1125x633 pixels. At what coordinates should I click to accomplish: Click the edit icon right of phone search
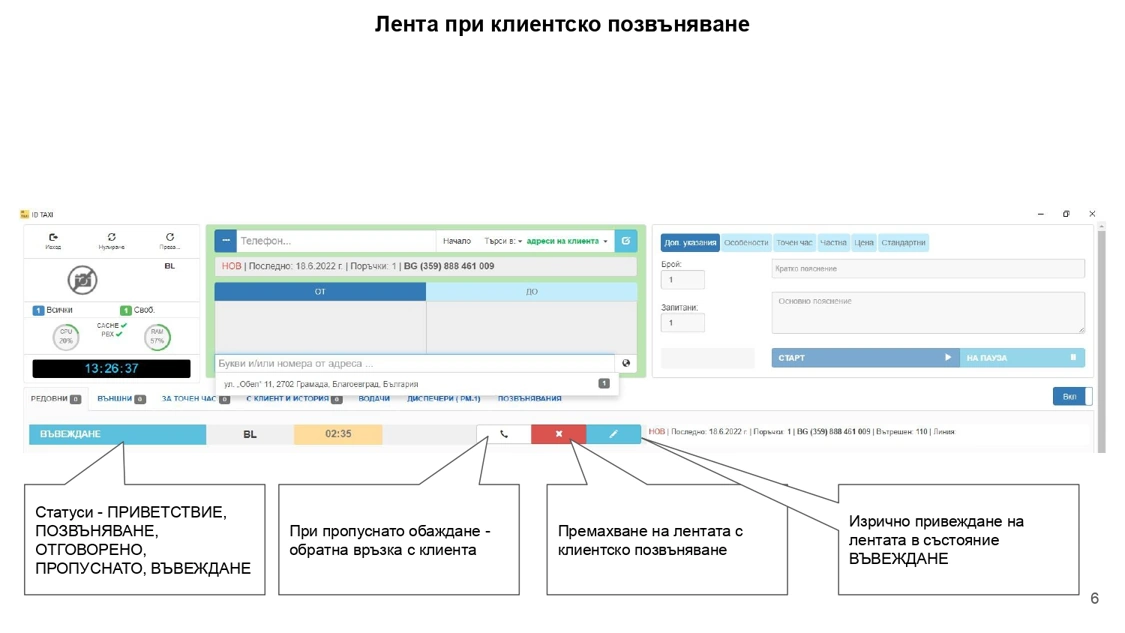(x=626, y=241)
